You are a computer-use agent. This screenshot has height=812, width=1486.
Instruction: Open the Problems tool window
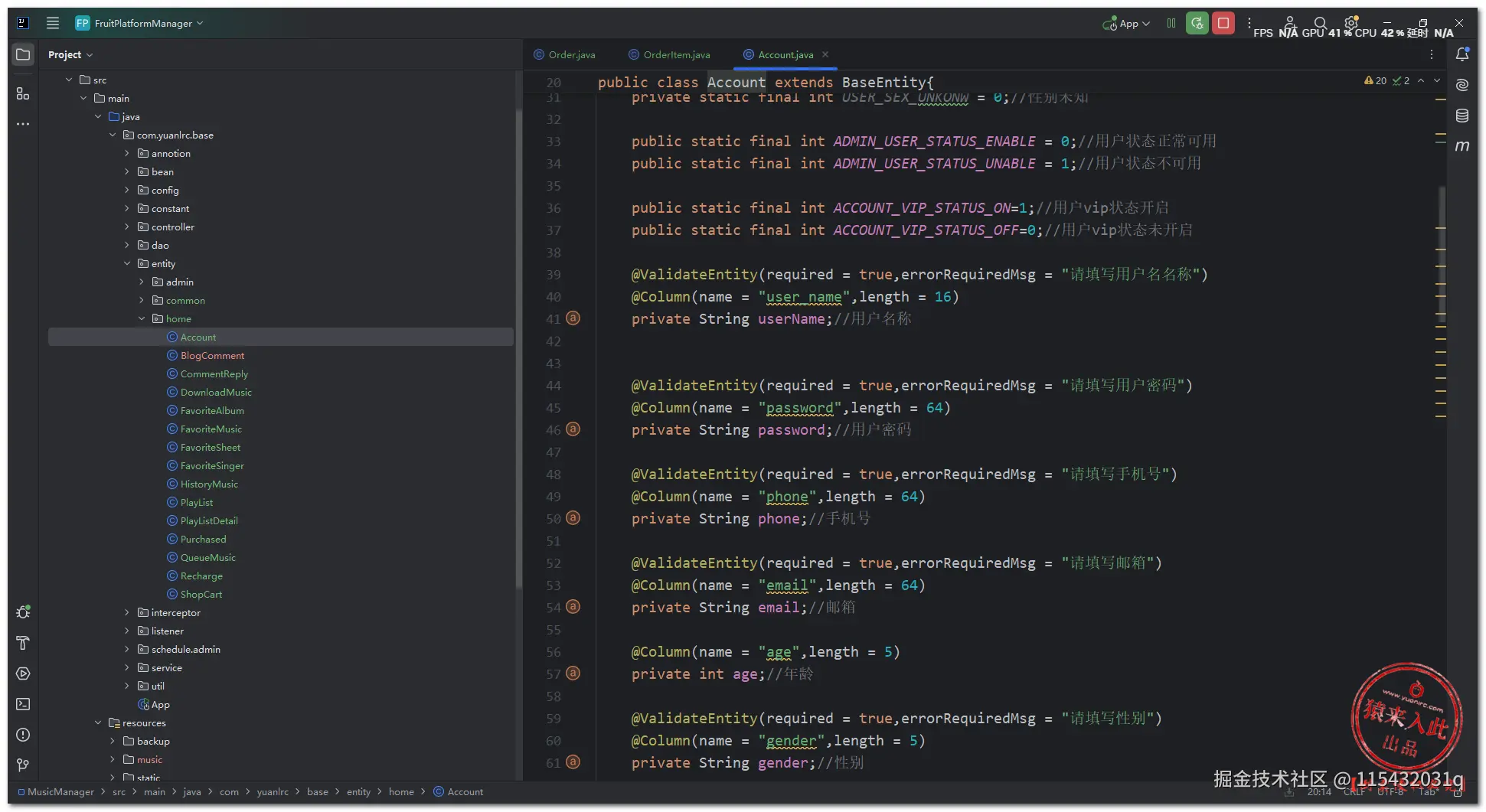click(23, 735)
